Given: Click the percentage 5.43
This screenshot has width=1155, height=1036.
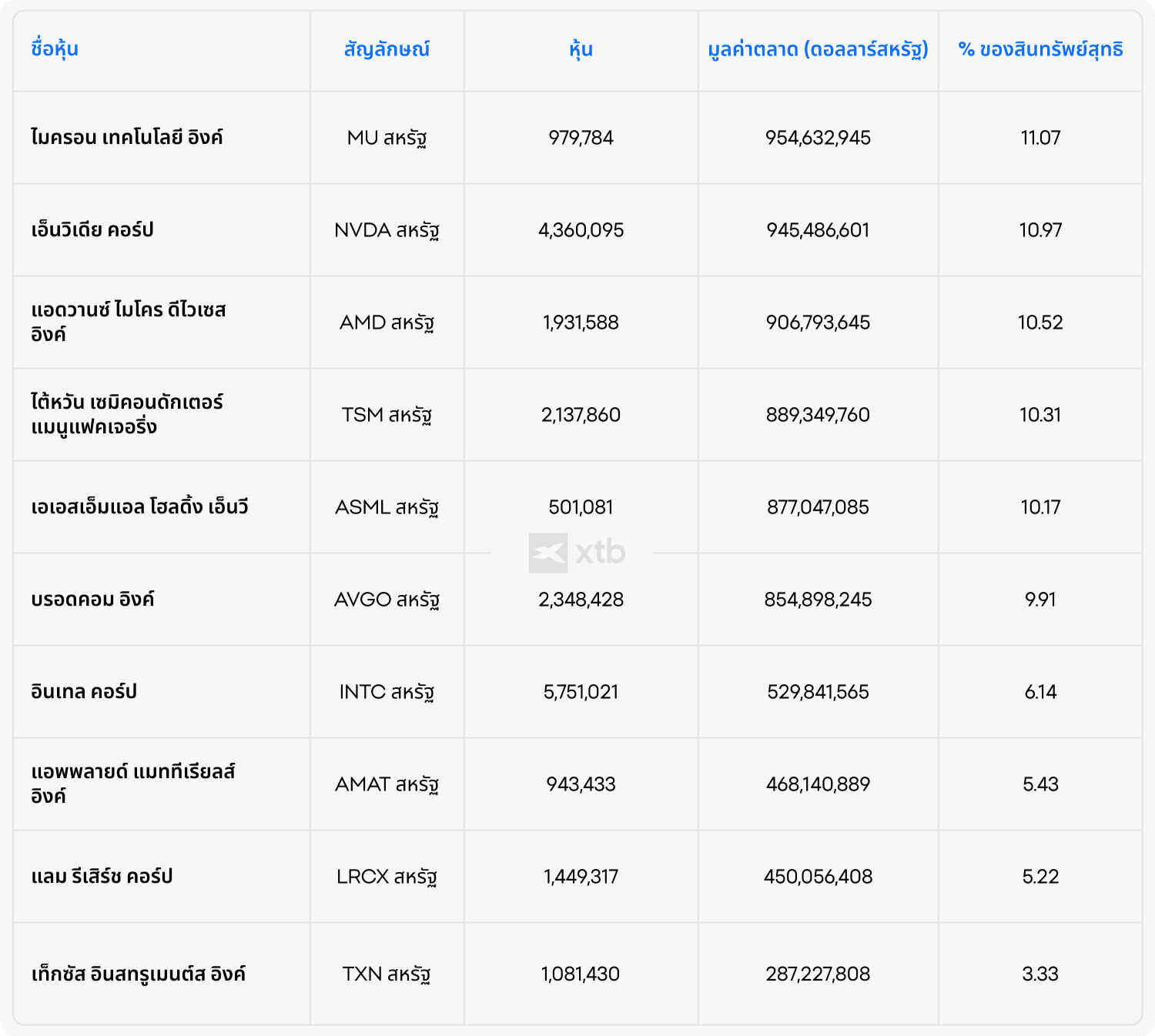Looking at the screenshot, I should (1040, 784).
